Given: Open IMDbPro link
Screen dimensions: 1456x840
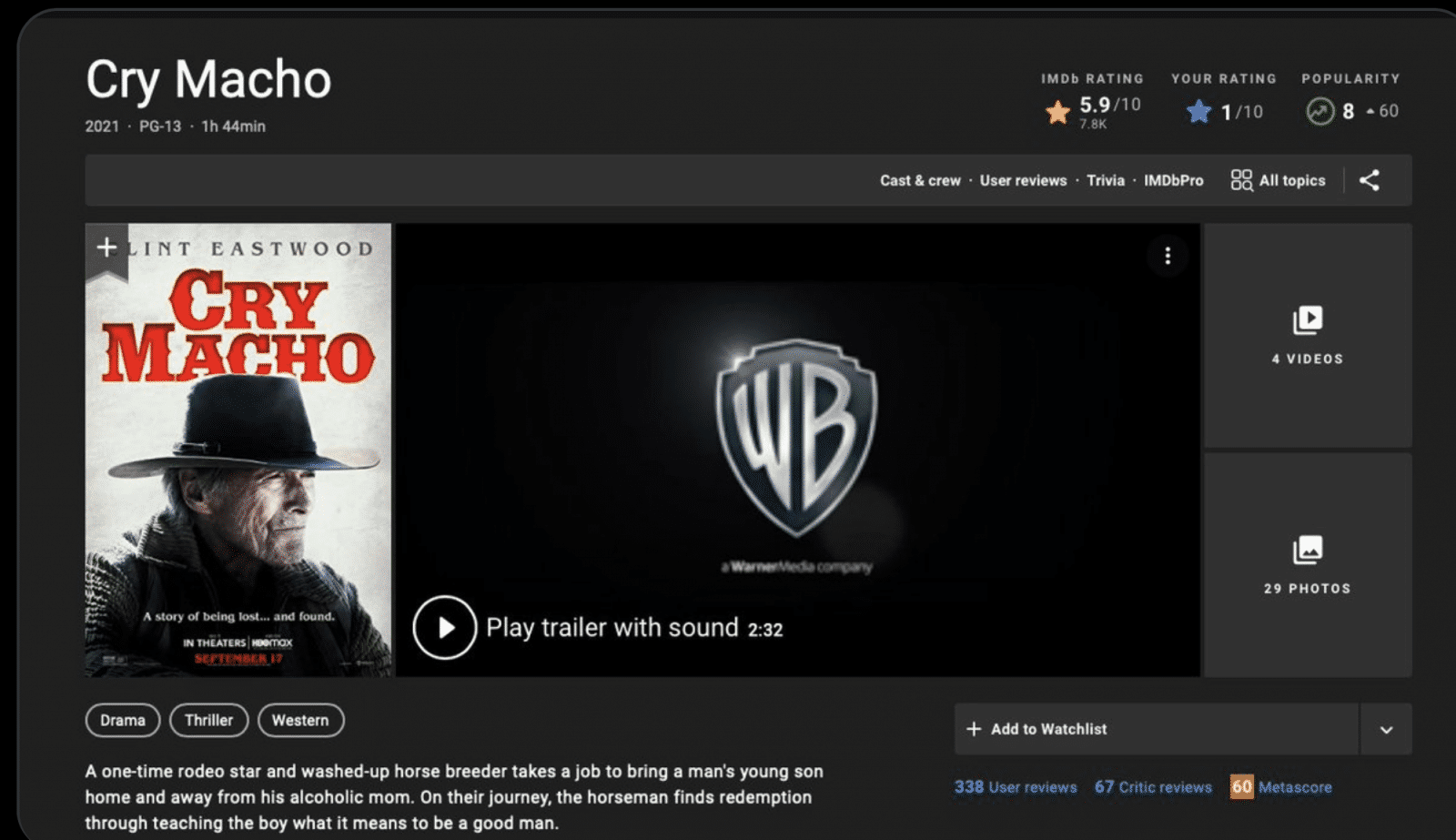Looking at the screenshot, I should 1173,180.
